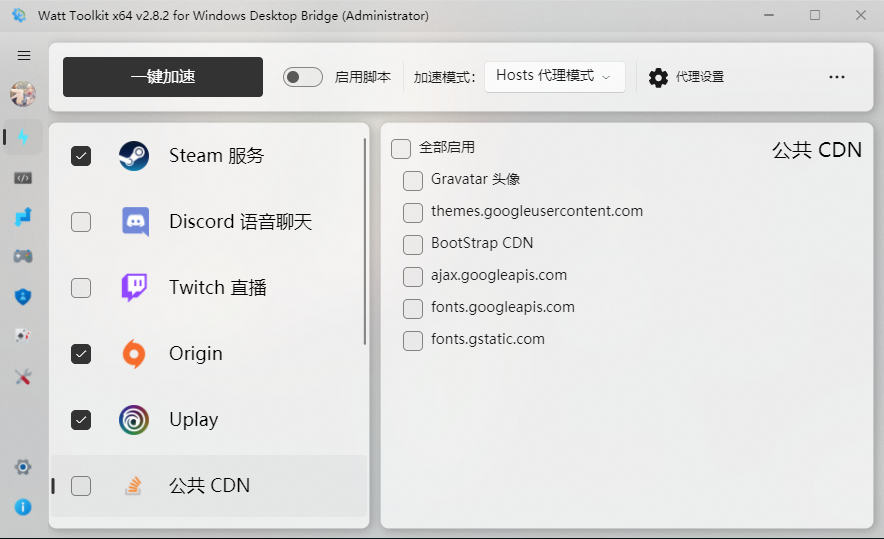Screen dimensions: 884x539
Task: Click the Uplay swirl logo icon
Action: point(134,419)
